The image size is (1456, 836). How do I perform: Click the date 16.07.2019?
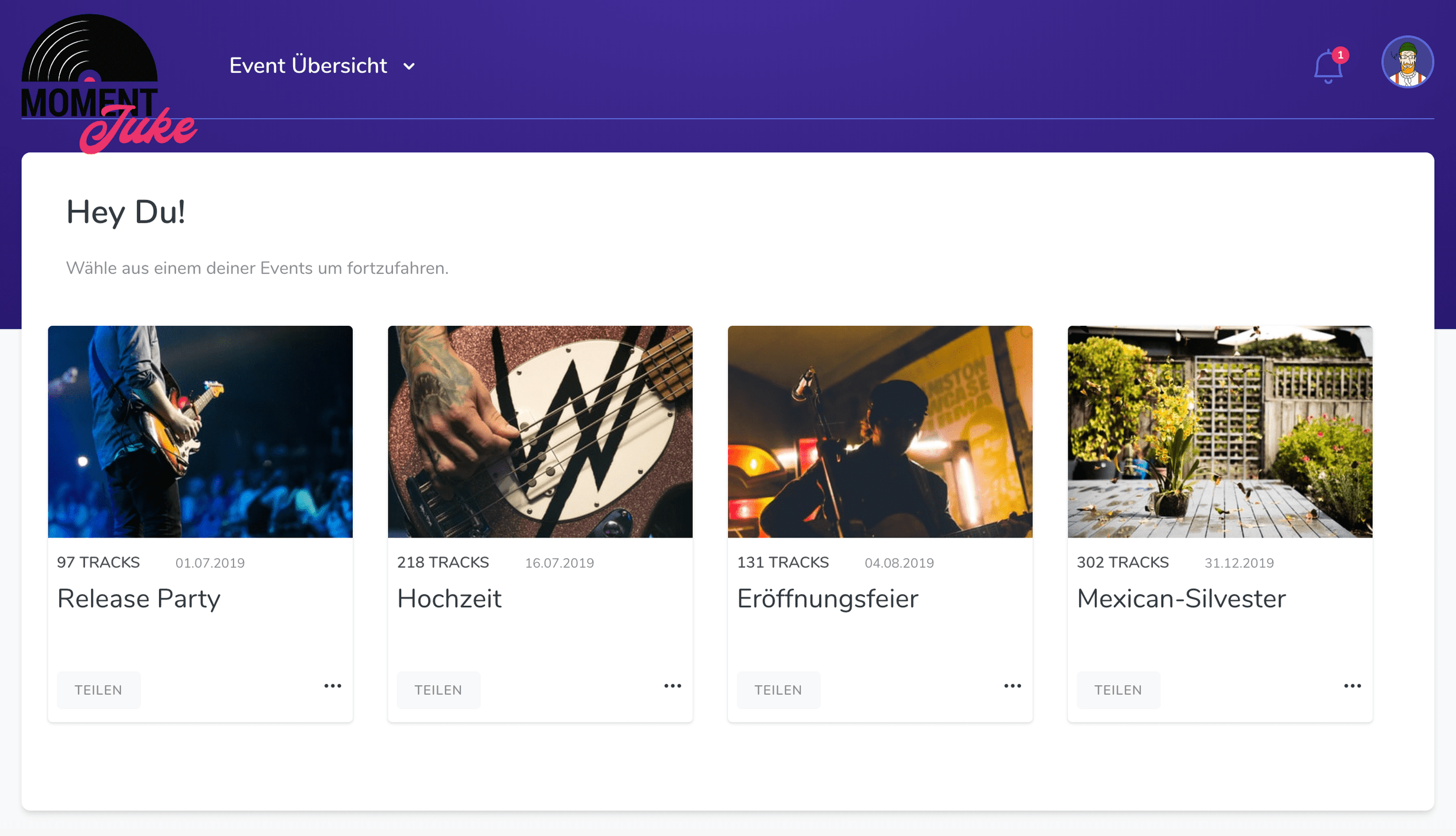click(560, 563)
